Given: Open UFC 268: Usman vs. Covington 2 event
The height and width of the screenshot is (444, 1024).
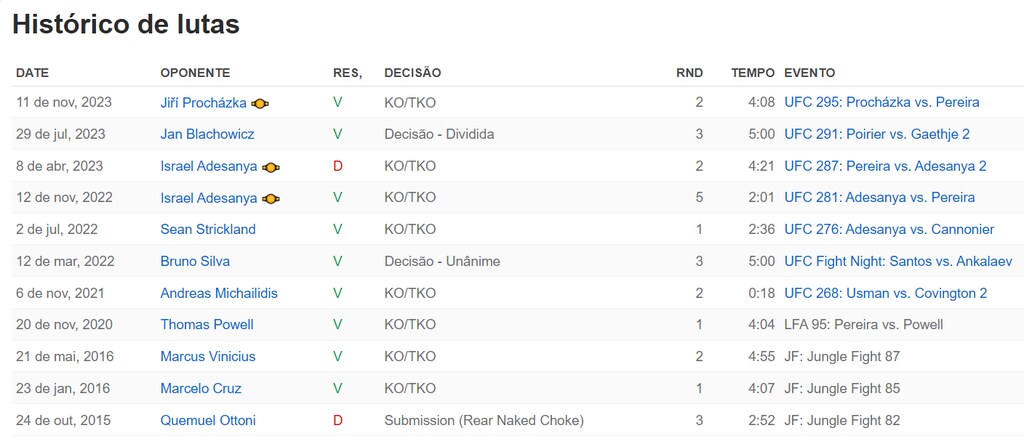Looking at the screenshot, I should (886, 293).
